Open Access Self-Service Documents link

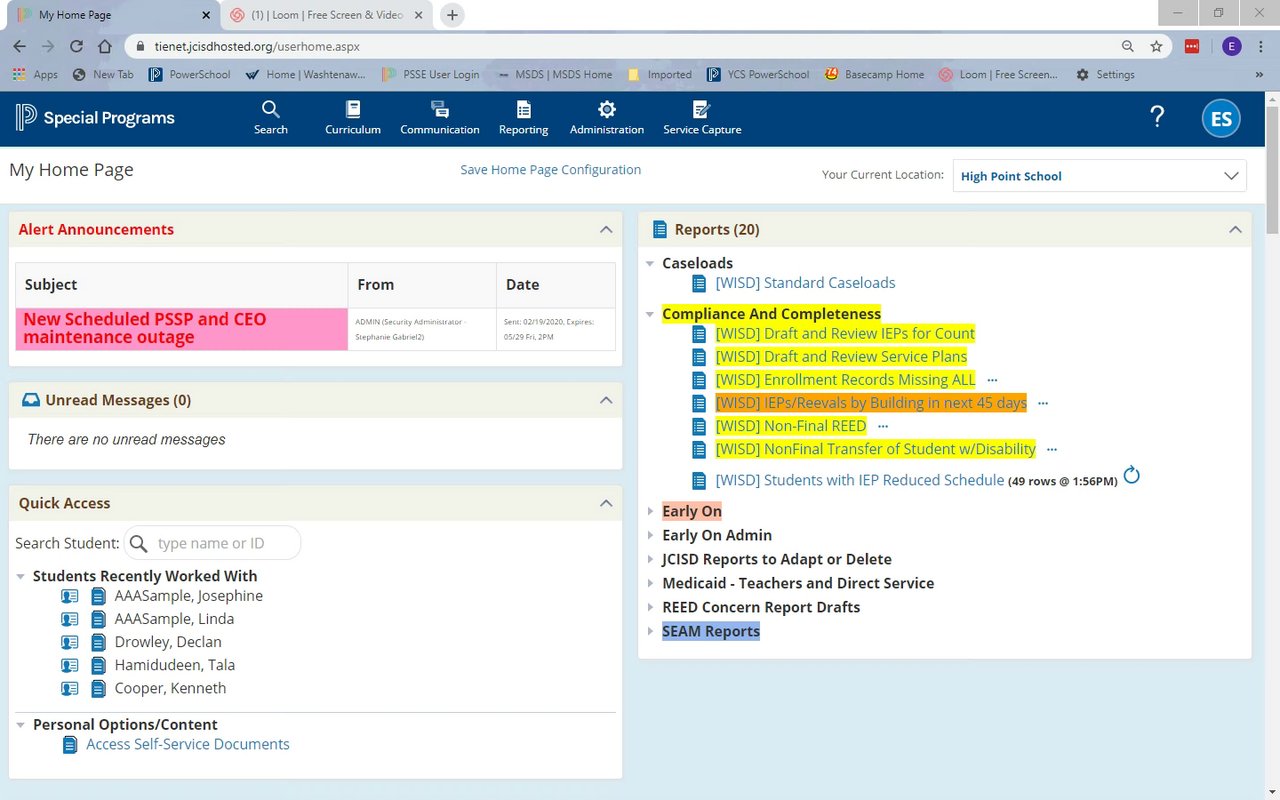[188, 744]
